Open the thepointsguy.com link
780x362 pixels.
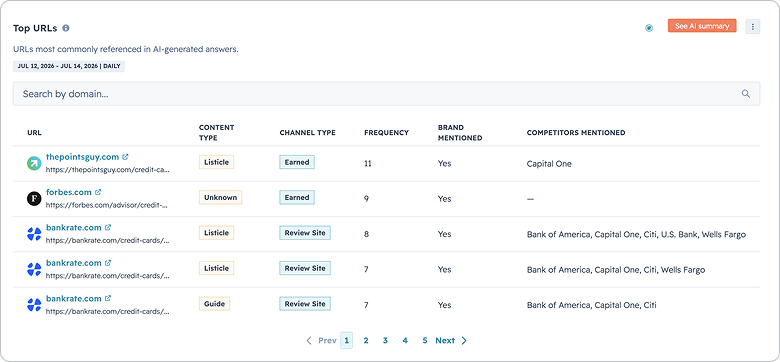[x=83, y=157]
